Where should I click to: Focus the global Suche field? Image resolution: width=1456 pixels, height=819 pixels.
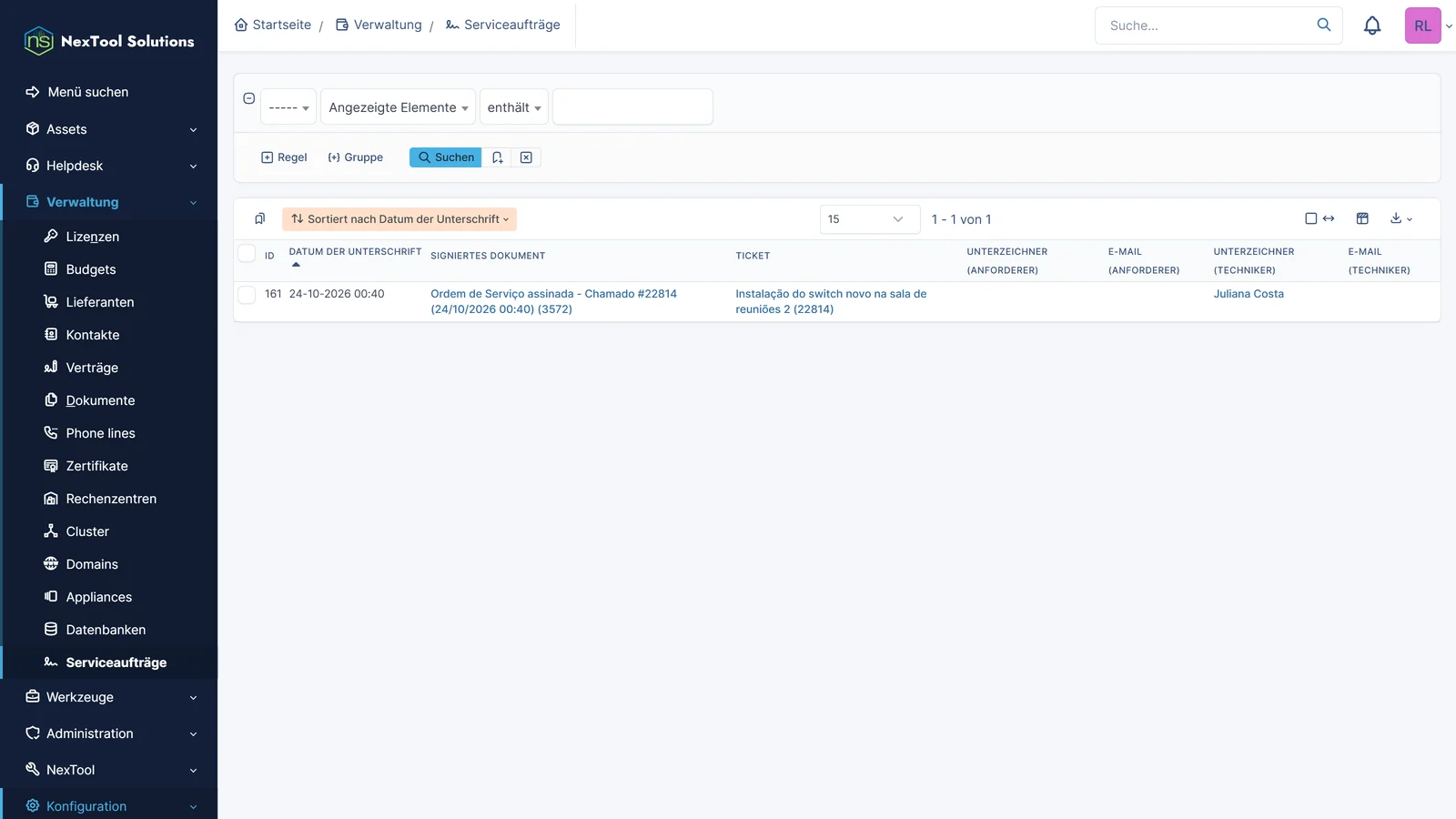(x=1206, y=25)
